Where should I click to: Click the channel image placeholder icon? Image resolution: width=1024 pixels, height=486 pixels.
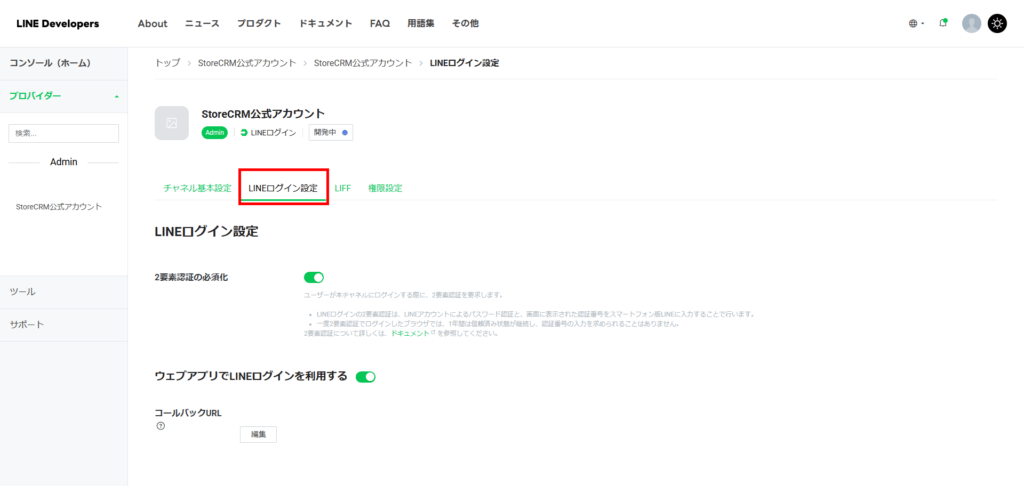tap(171, 123)
